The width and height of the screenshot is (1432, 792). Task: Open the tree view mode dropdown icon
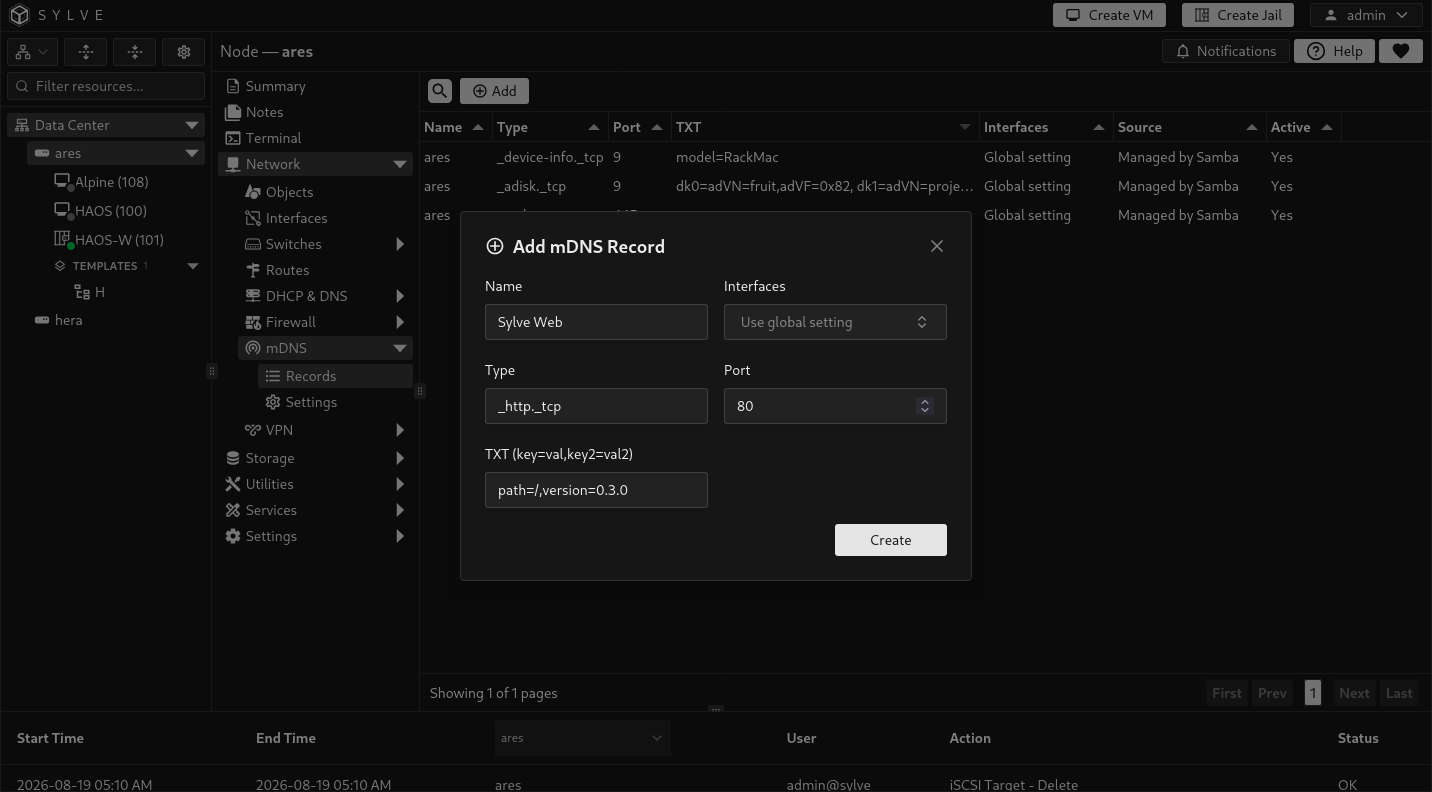32,52
